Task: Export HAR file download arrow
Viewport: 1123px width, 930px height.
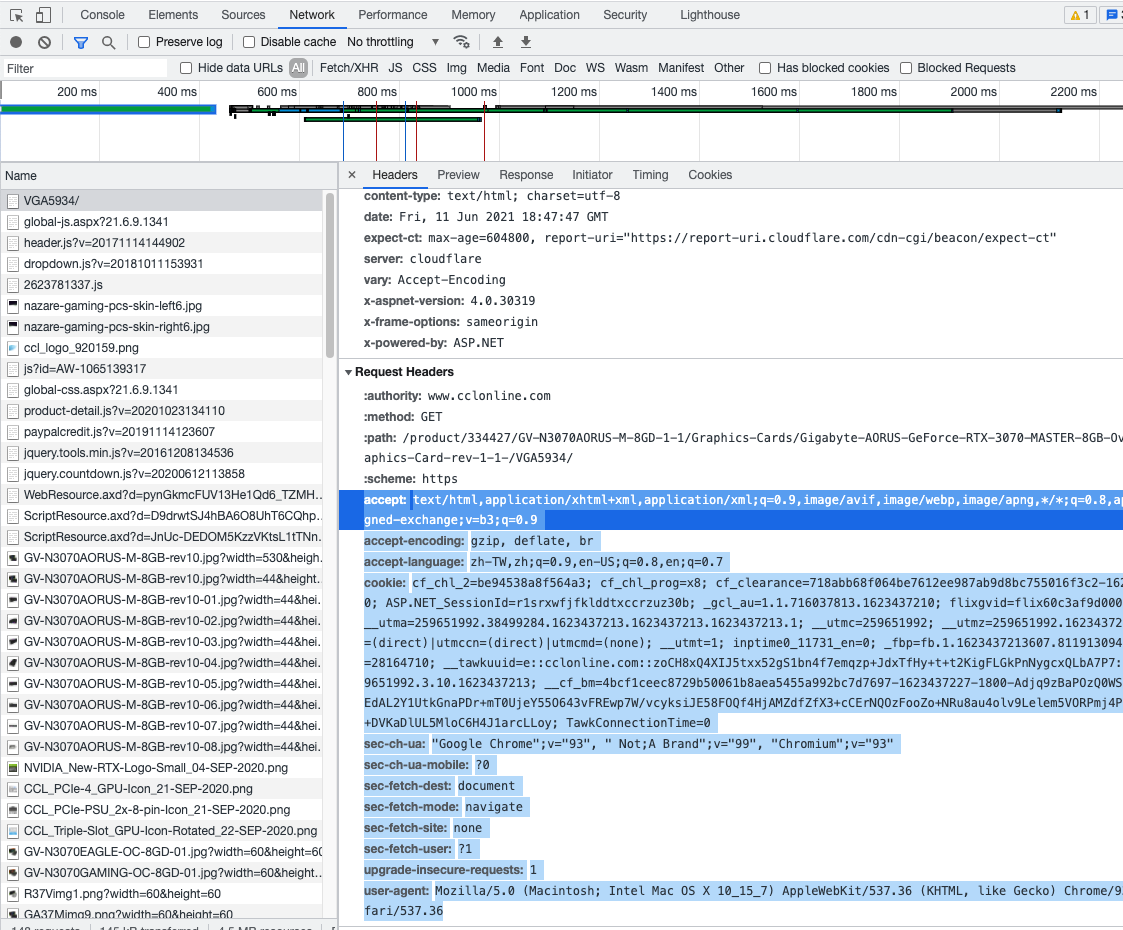Action: coord(526,42)
